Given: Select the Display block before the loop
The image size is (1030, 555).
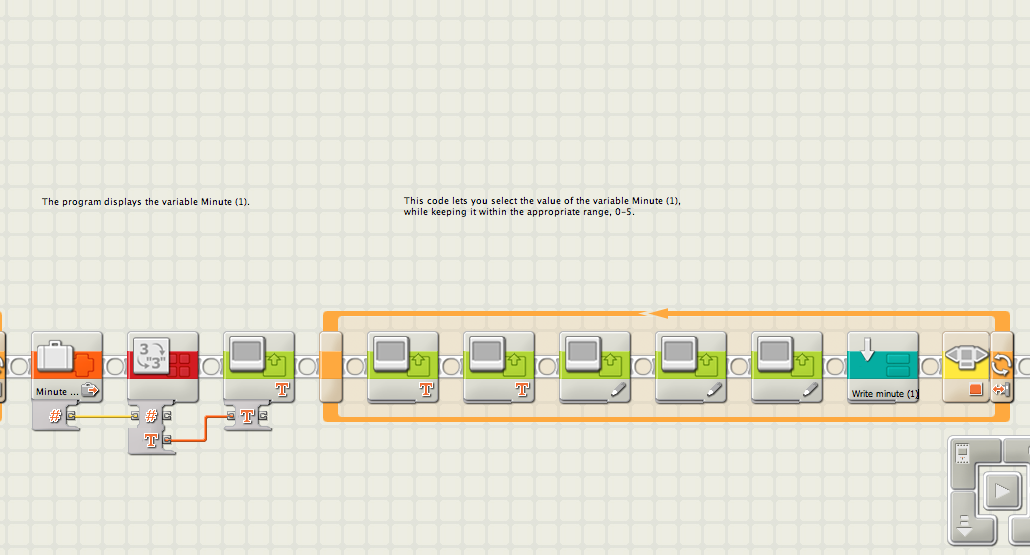Looking at the screenshot, I should pos(259,363).
